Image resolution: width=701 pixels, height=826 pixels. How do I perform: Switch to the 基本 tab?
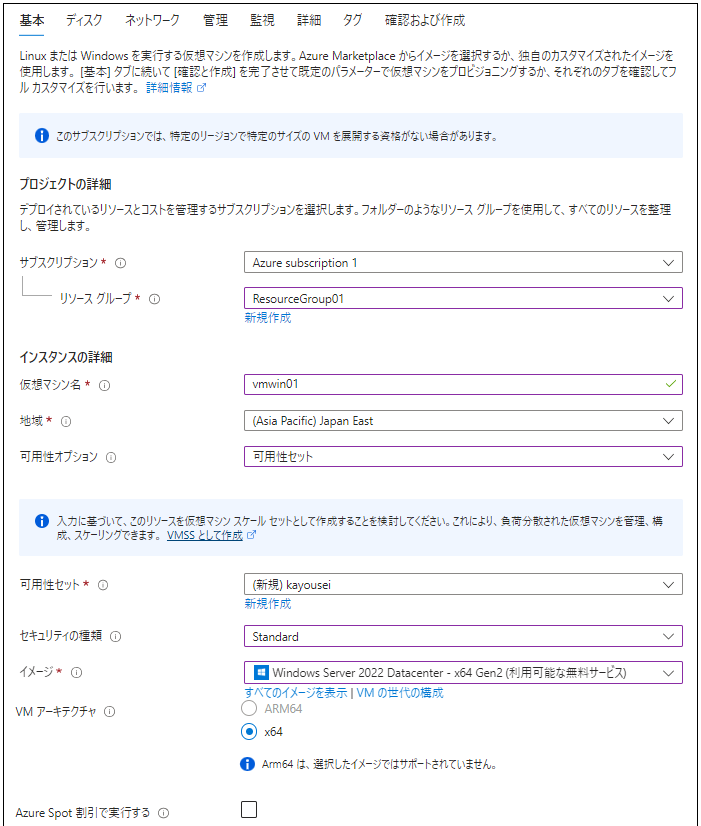pyautogui.click(x=32, y=21)
